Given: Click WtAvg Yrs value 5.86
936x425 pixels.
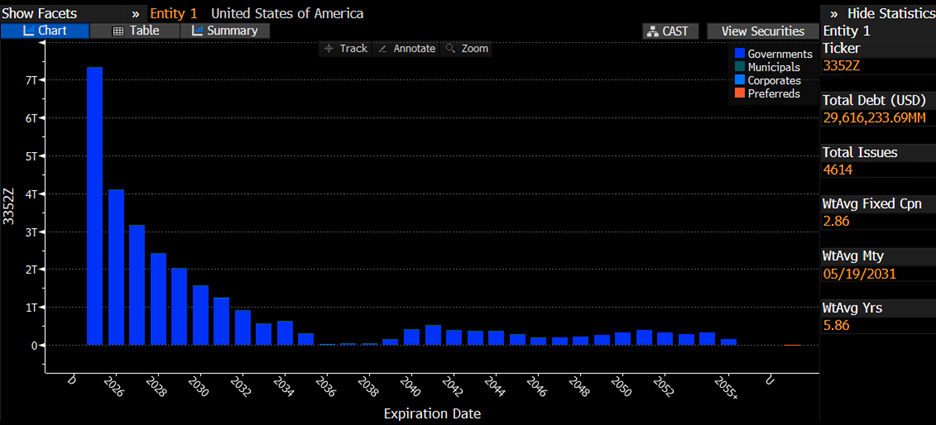Looking at the screenshot, I should pos(836,326).
